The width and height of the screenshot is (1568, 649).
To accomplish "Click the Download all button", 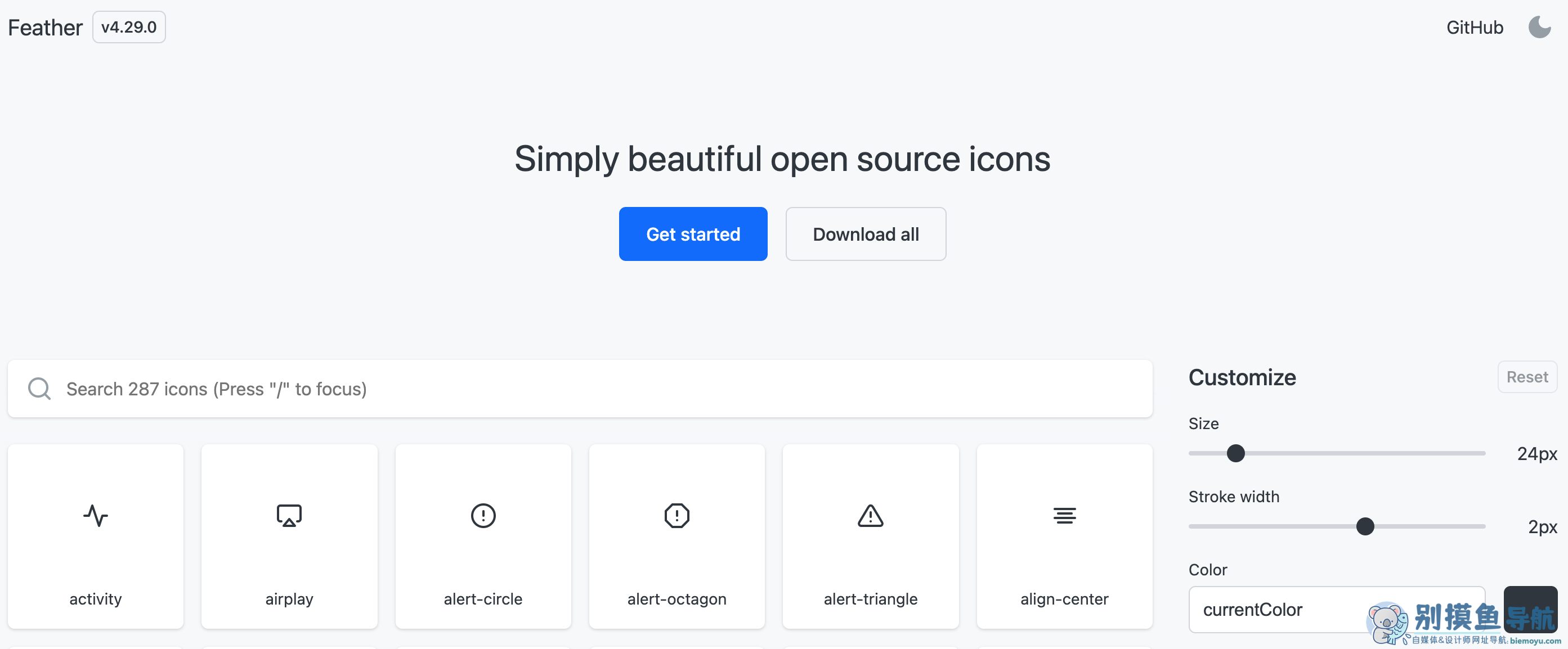I will click(866, 234).
